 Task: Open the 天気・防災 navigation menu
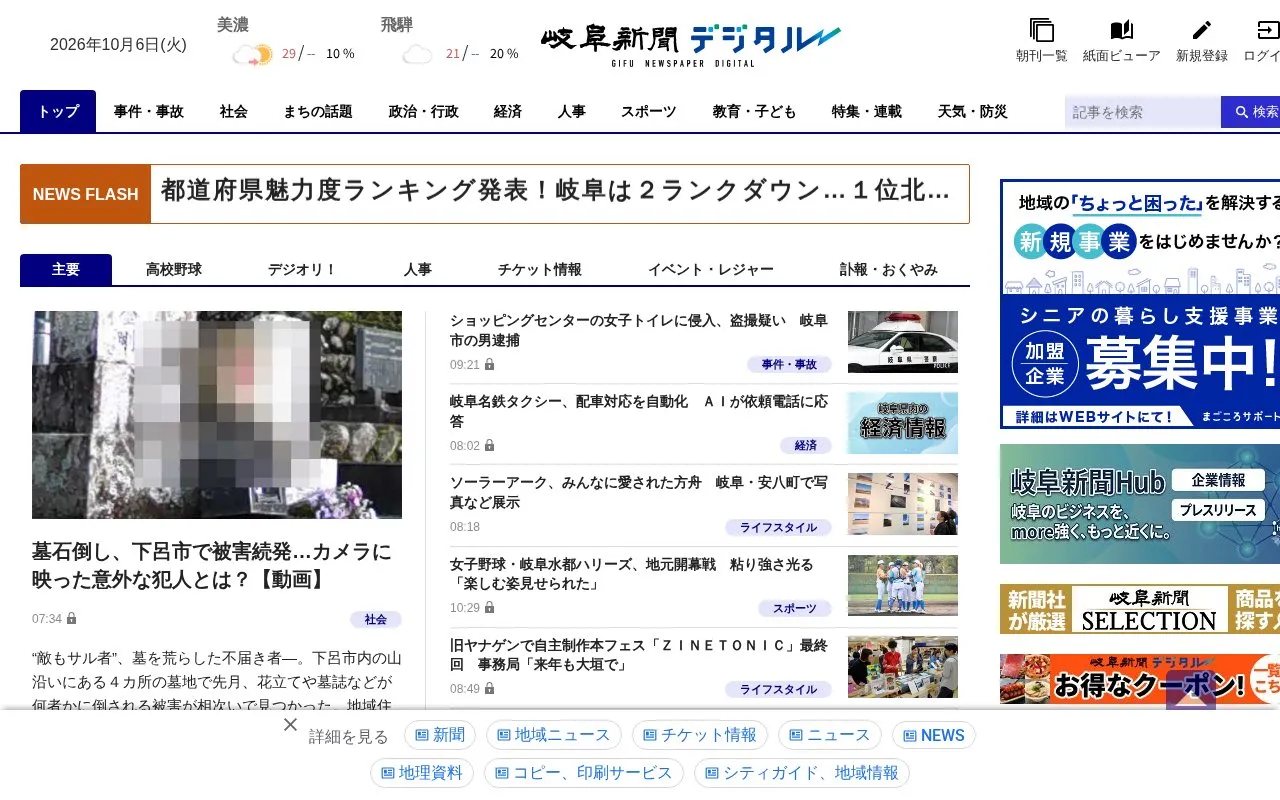973,111
